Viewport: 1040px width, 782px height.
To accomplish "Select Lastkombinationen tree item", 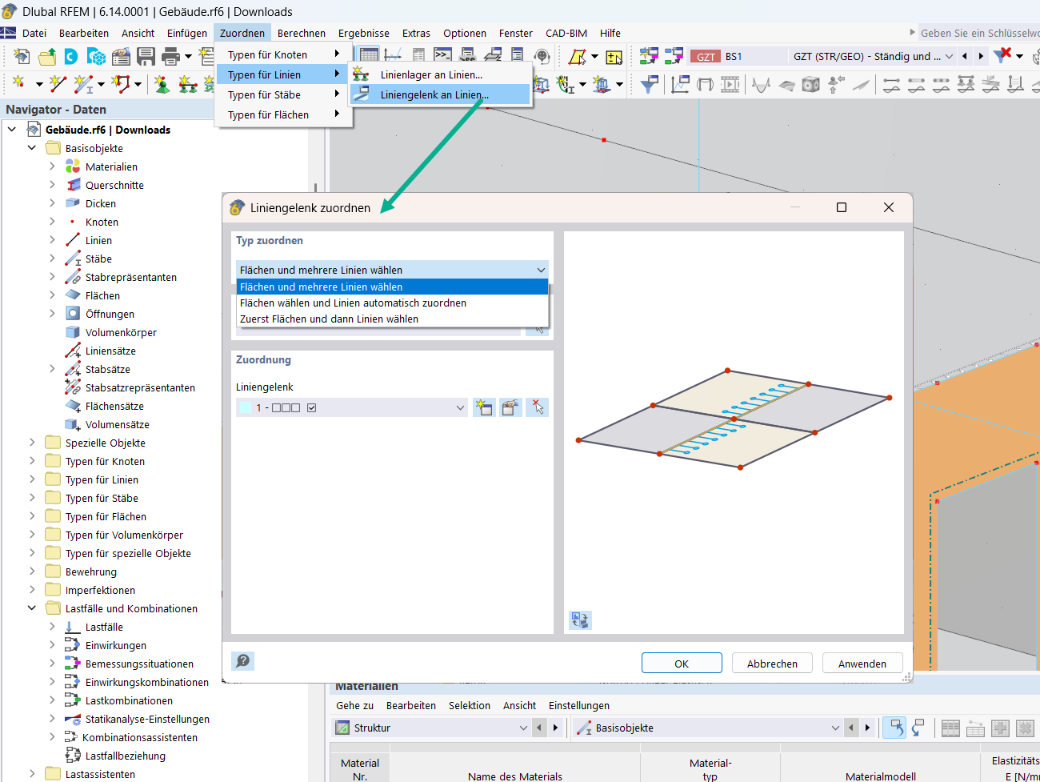I will point(129,700).
